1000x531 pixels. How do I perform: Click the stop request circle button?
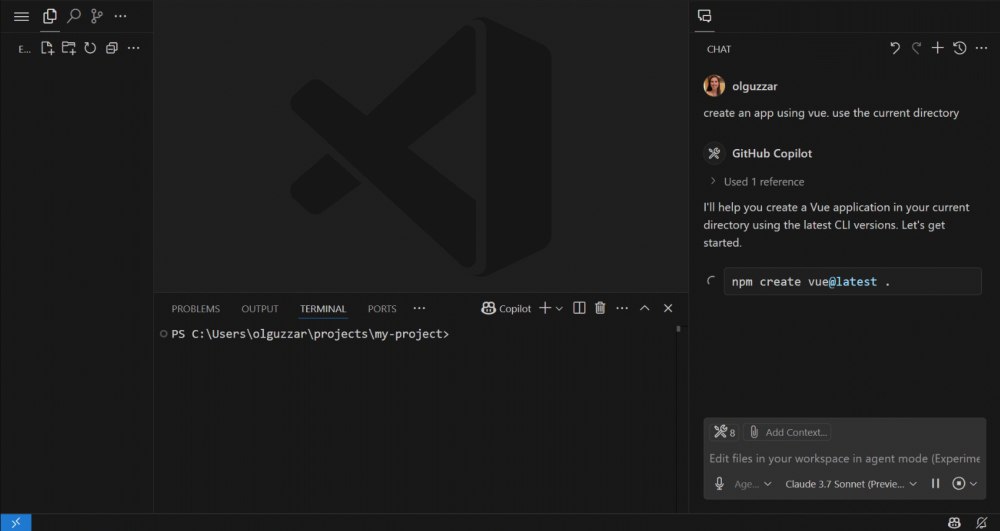(958, 484)
